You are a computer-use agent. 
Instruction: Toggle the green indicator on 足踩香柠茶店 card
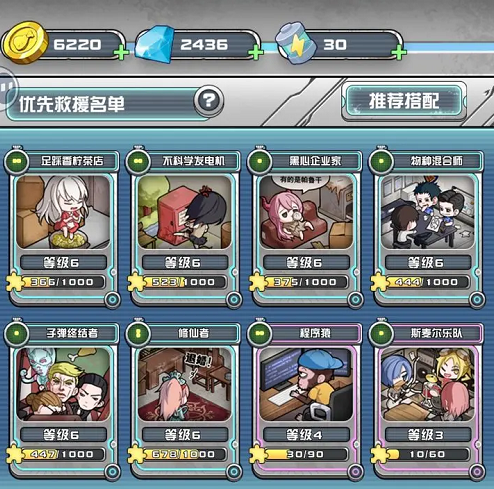[x=17, y=161]
